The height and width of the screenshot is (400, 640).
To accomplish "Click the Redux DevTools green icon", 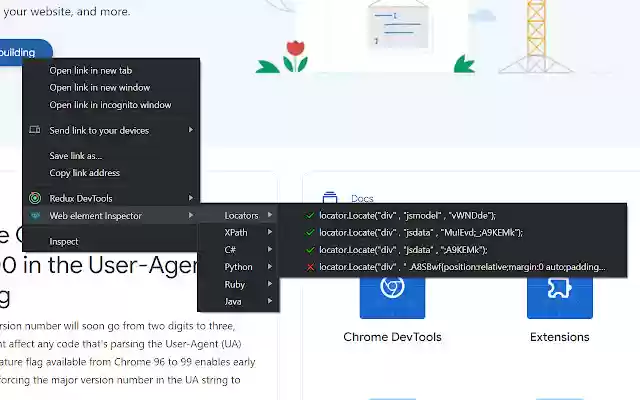I will coord(35,198).
